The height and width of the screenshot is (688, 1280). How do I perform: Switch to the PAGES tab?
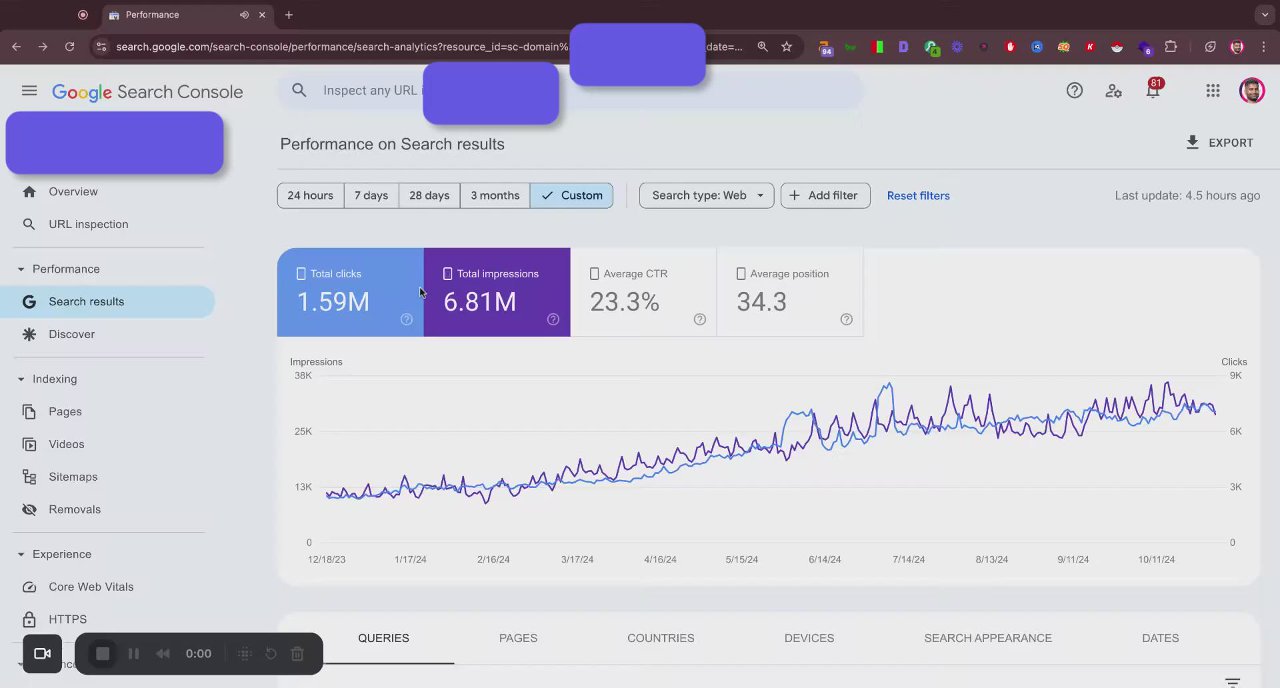pyautogui.click(x=518, y=638)
